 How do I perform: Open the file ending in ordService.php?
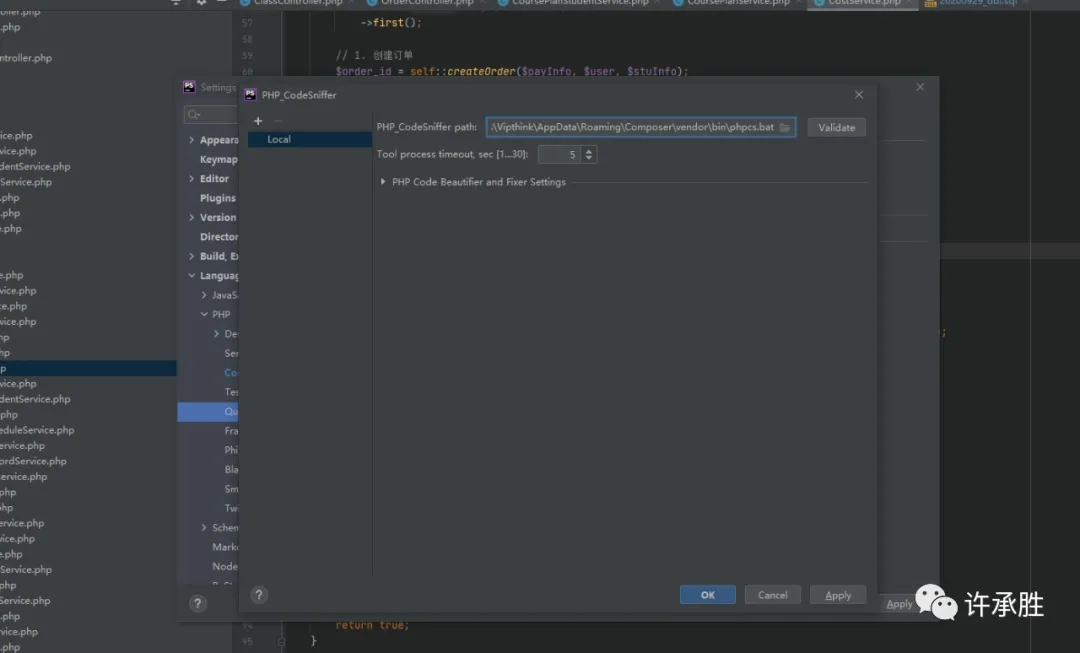[33, 461]
